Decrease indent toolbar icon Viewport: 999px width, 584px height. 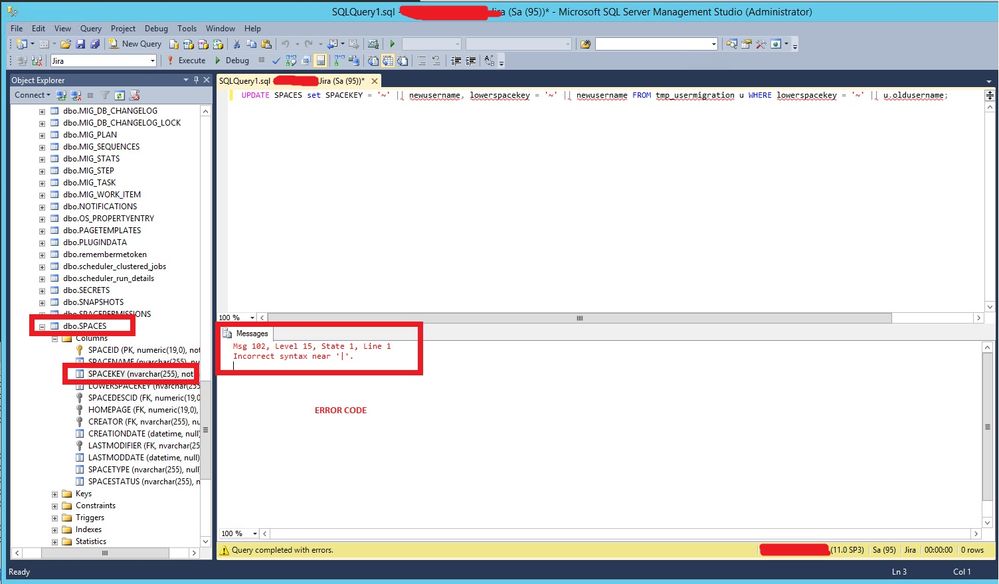click(456, 61)
